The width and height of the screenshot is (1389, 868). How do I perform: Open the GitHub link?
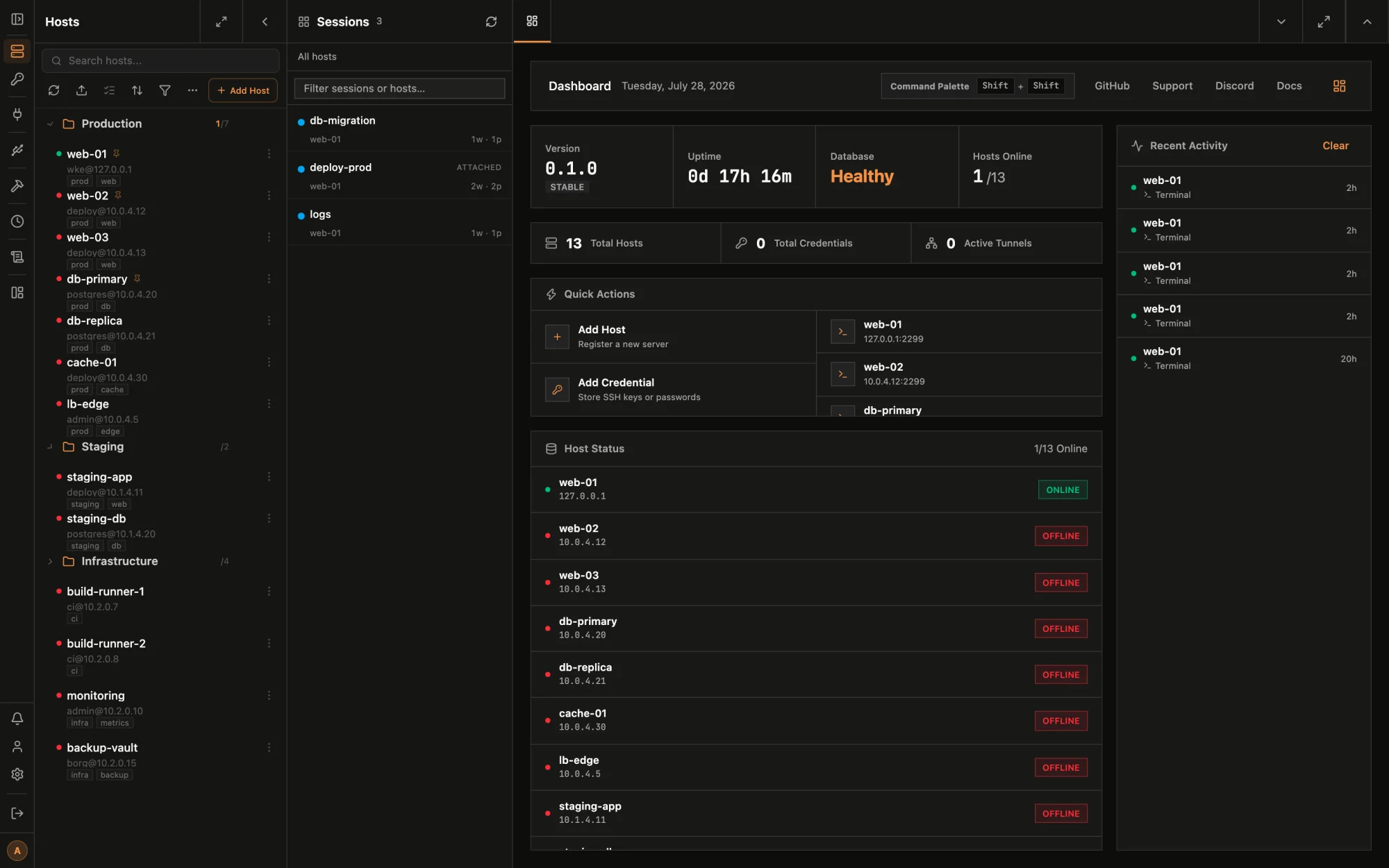(x=1112, y=86)
